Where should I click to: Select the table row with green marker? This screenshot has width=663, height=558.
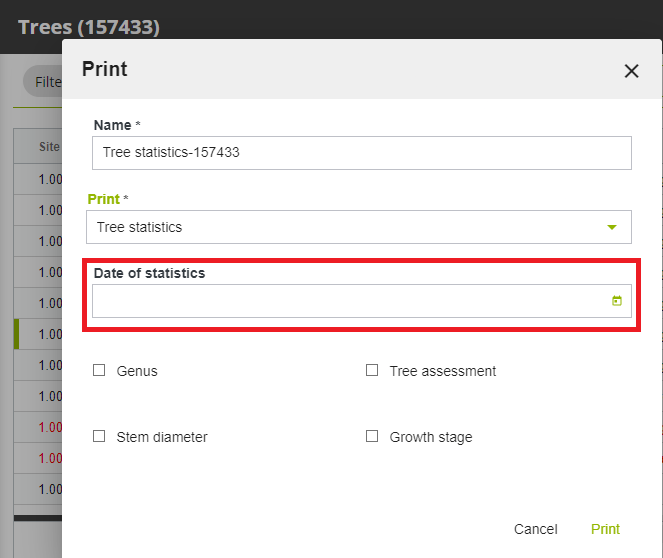pyautogui.click(x=40, y=334)
